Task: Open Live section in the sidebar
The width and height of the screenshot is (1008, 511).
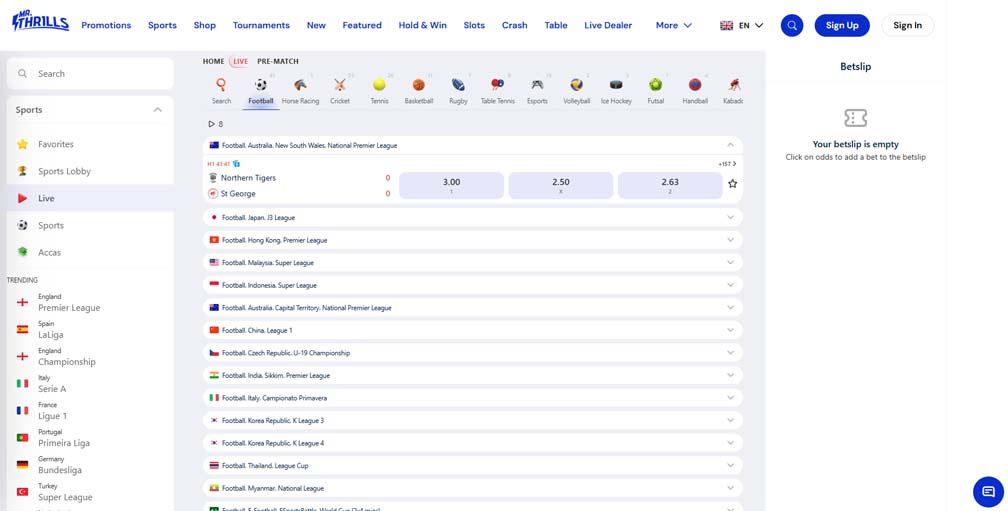Action: tap(90, 198)
